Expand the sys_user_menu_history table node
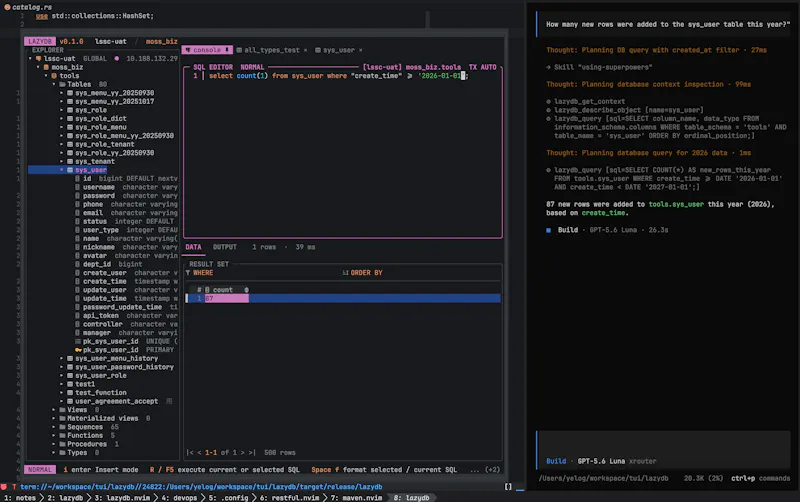 [x=62, y=359]
